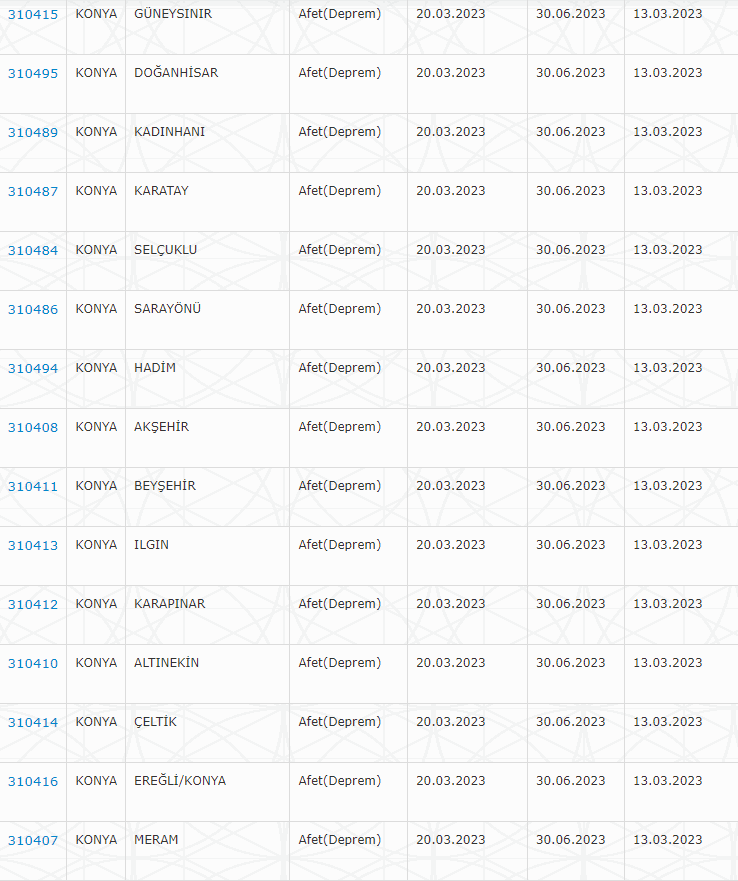Click the 310413 Ilgın record link
Image resolution: width=738 pixels, height=881 pixels.
click(33, 546)
